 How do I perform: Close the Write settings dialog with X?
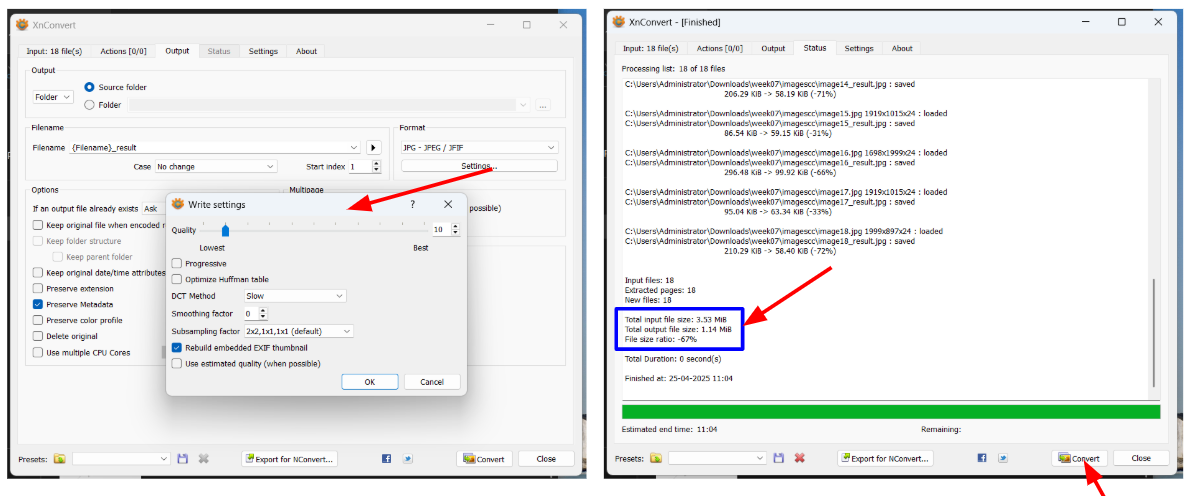click(x=448, y=204)
